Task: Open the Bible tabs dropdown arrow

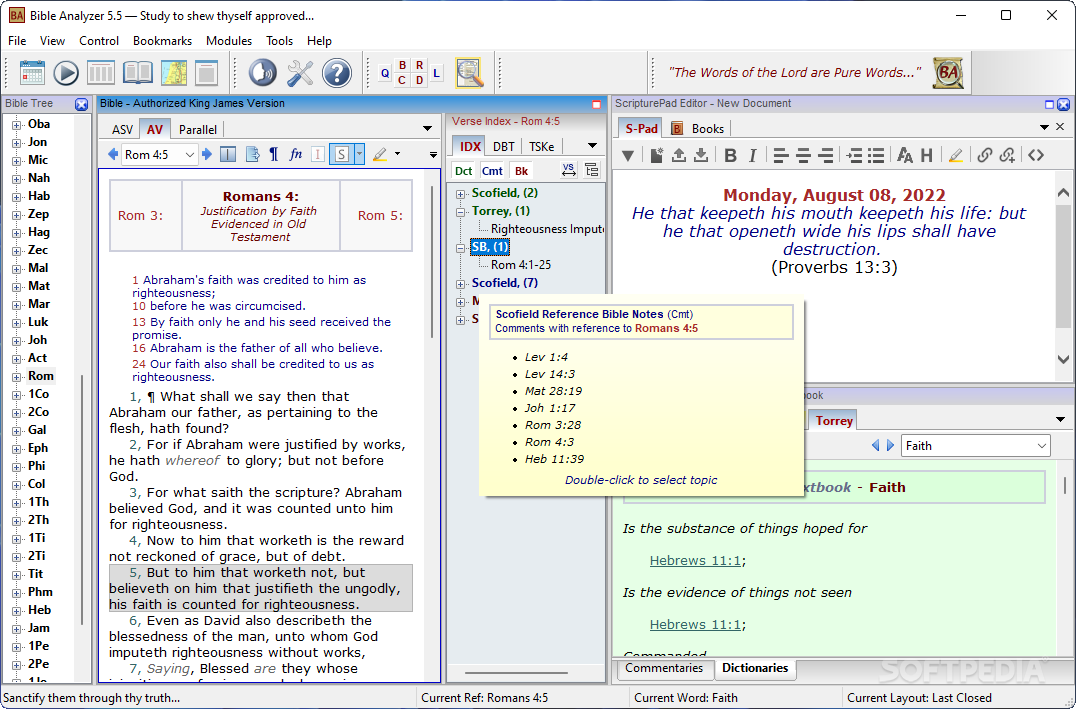Action: [427, 128]
